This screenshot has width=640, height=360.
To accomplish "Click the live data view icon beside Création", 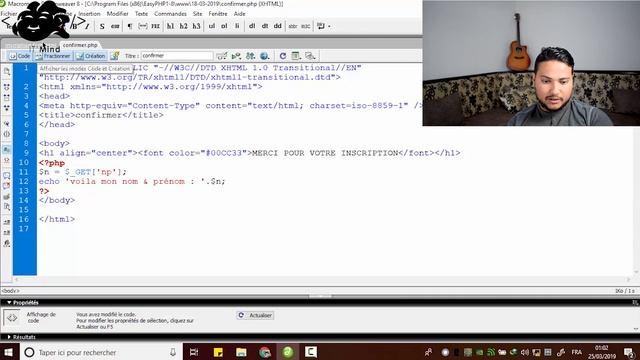I will pyautogui.click(x=115, y=56).
